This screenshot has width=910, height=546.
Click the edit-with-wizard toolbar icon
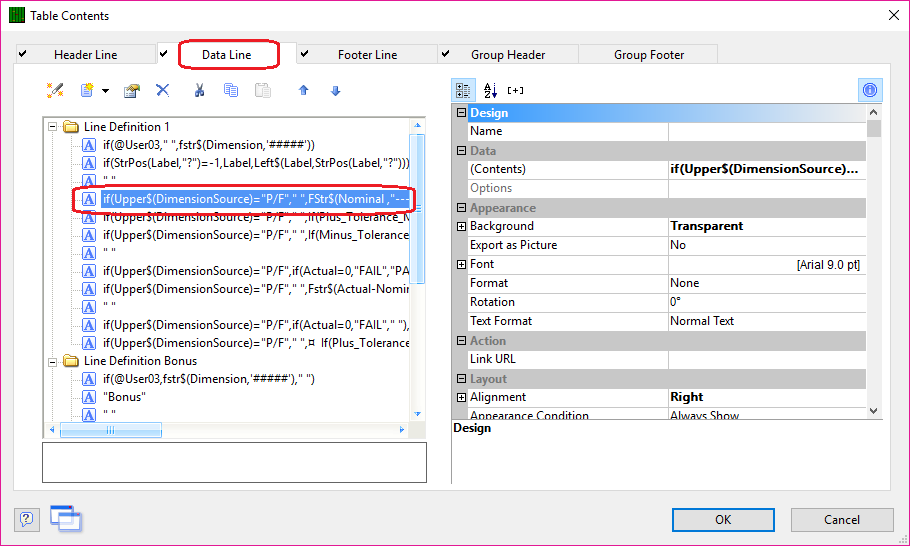(x=55, y=90)
